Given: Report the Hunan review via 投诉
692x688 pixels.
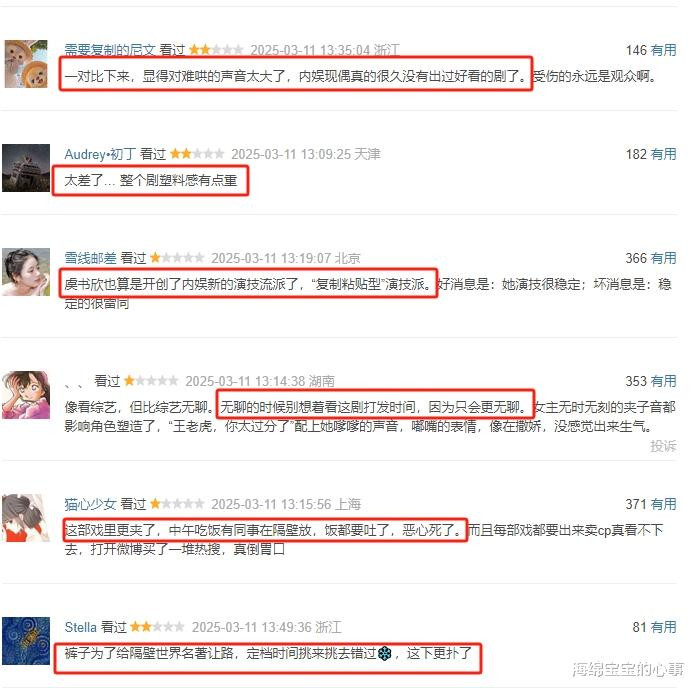Looking at the screenshot, I should 663,446.
